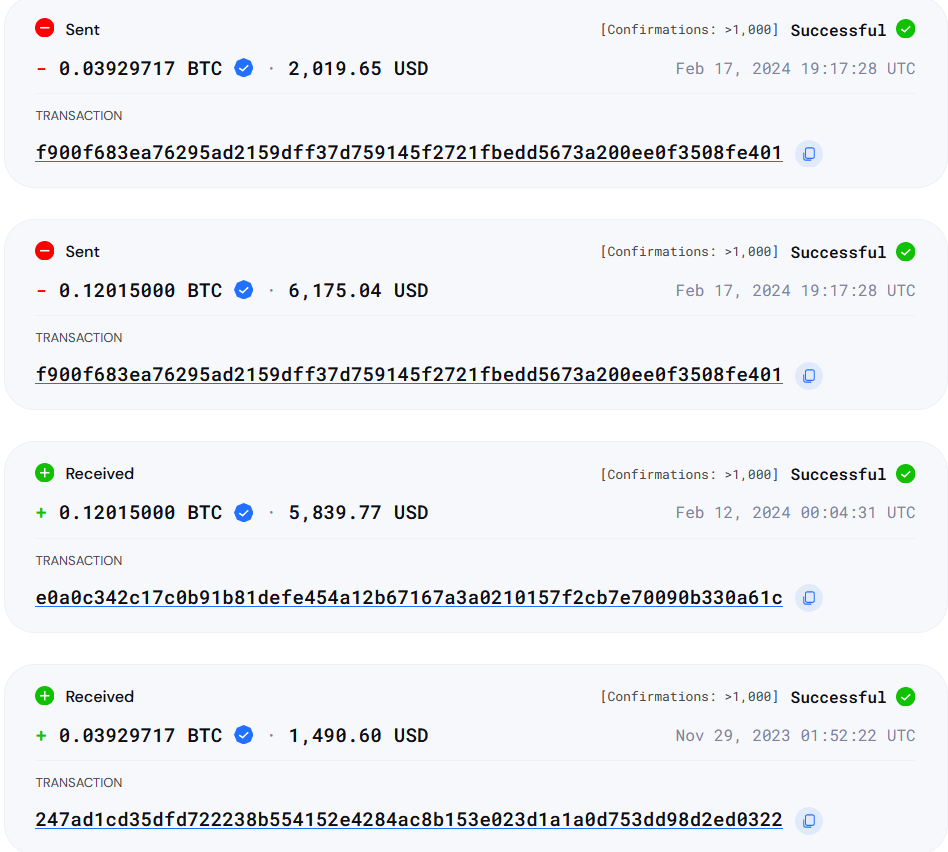Open f900f683 hash link under 2,019.65 USD transaction

[x=408, y=154]
